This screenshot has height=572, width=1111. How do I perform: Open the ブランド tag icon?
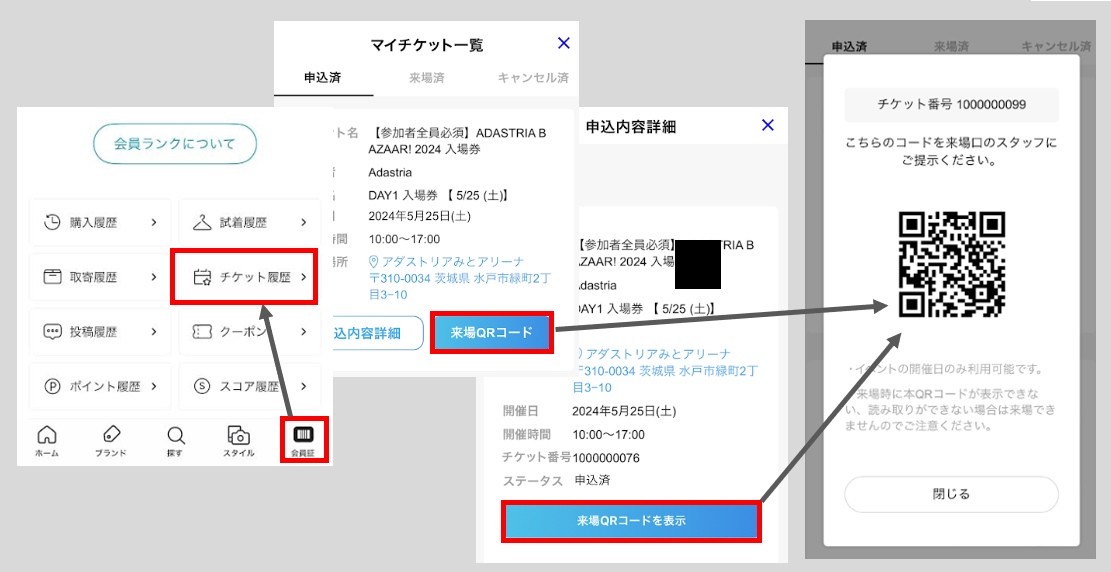[111, 434]
